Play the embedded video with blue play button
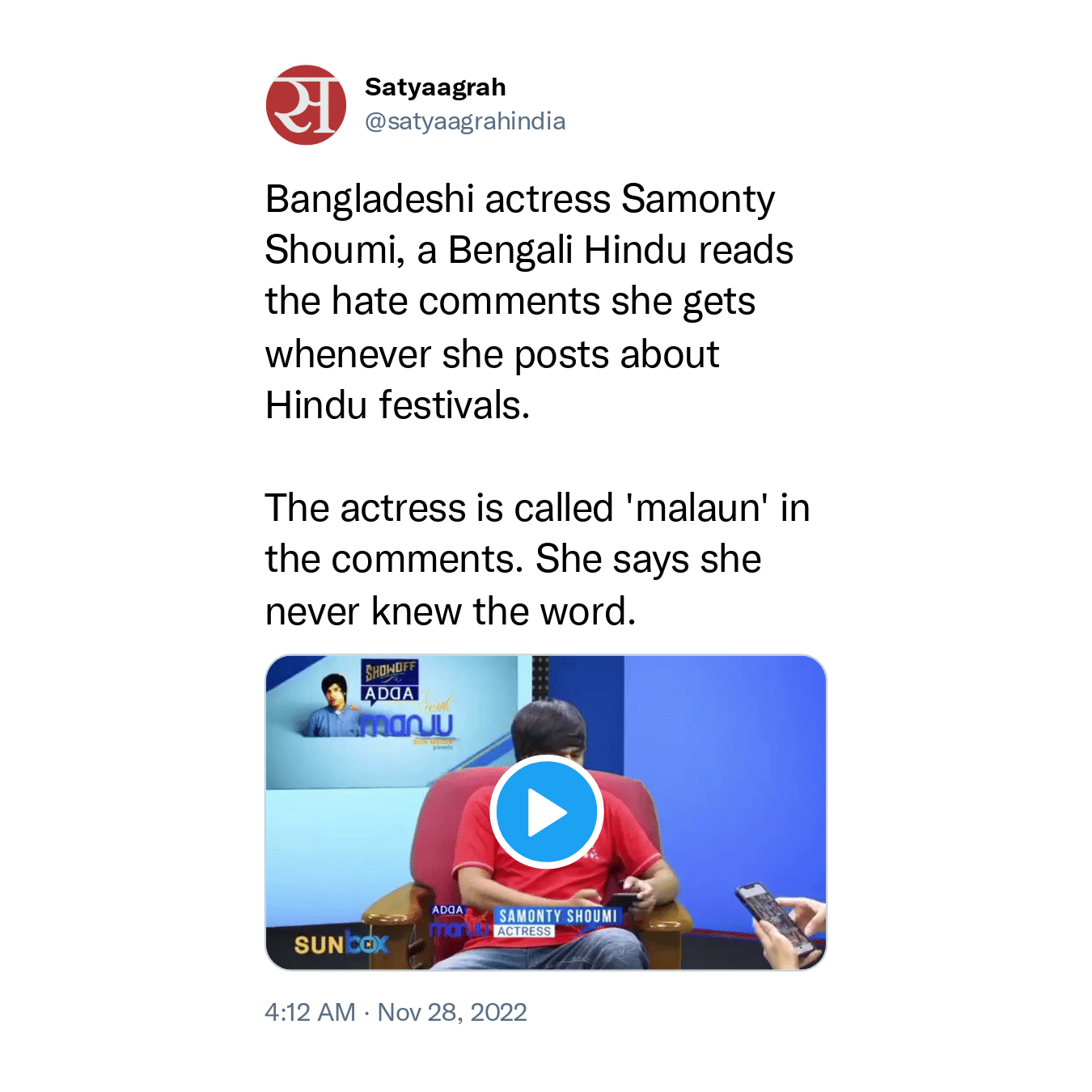This screenshot has height=1092, width=1092. pos(546,811)
